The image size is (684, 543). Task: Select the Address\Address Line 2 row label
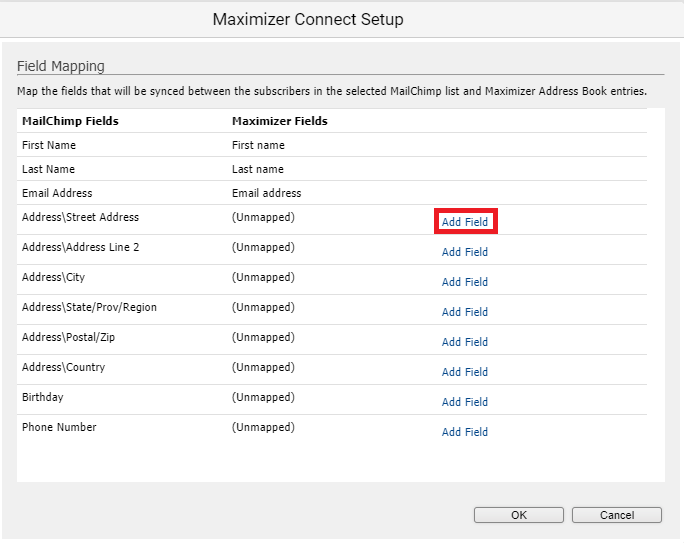pyautogui.click(x=80, y=247)
